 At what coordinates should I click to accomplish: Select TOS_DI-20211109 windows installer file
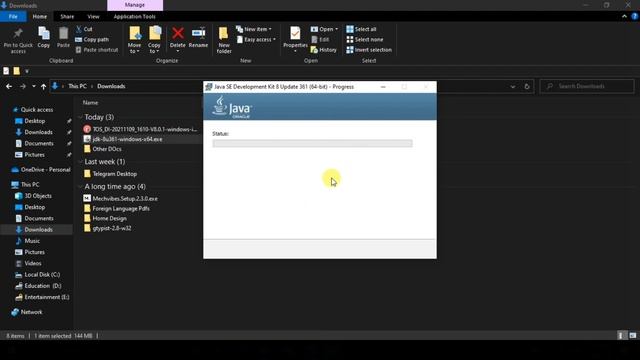[x=140, y=129]
